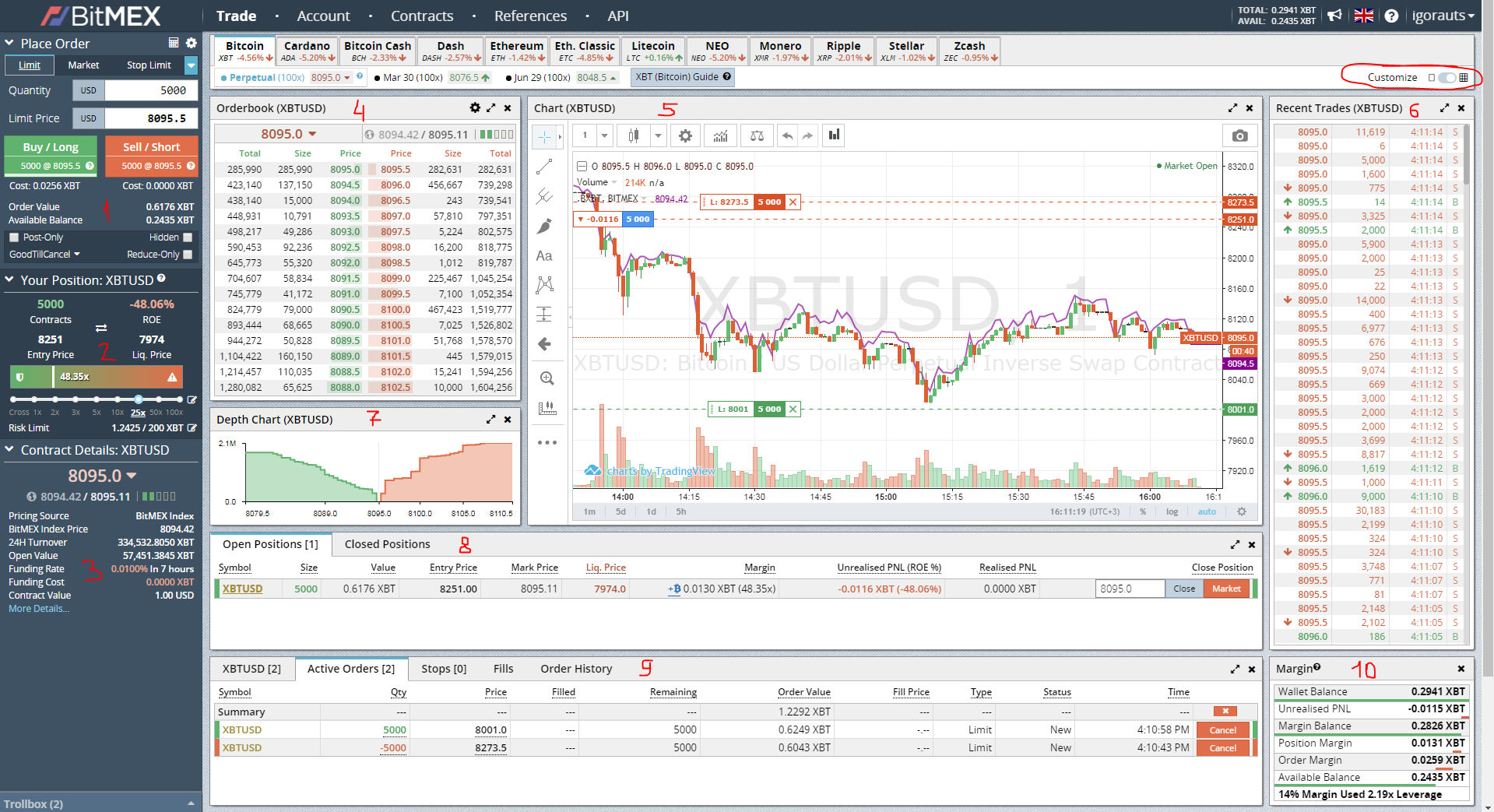Select the chart crosshair cursor tool
This screenshot has height=812, width=1494.
pos(544,137)
